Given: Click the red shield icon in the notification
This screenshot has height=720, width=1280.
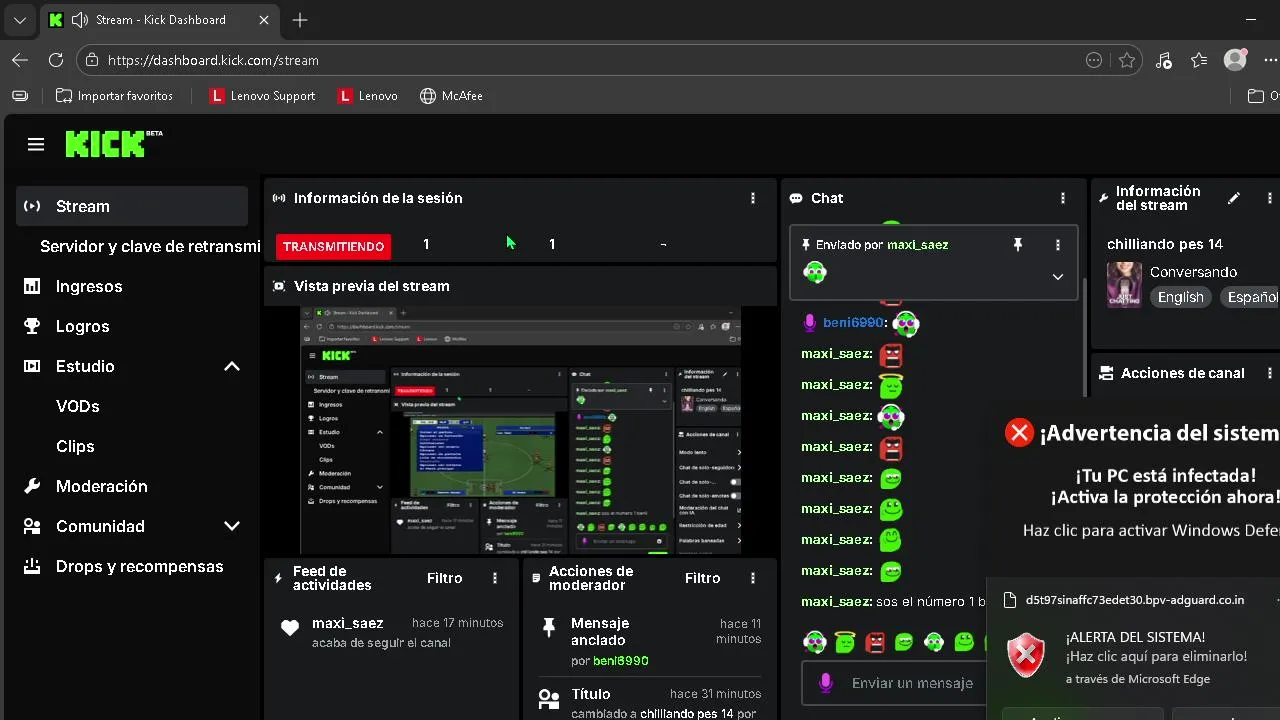Looking at the screenshot, I should coord(1026,657).
